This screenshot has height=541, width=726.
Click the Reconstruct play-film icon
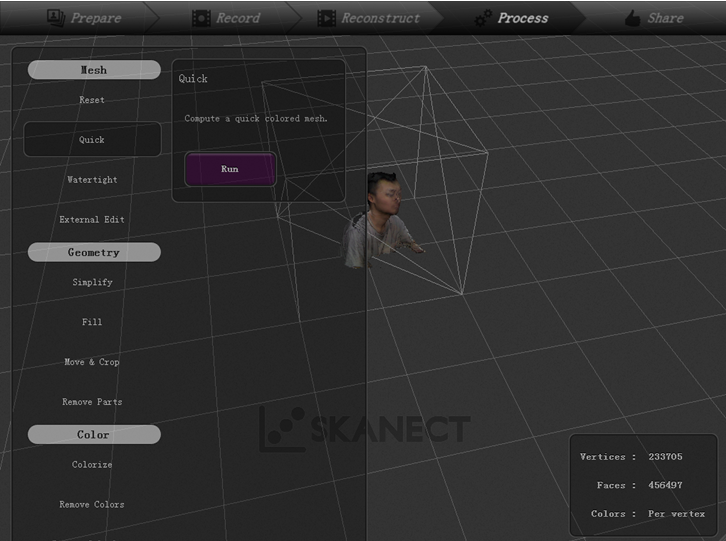[x=326, y=18]
